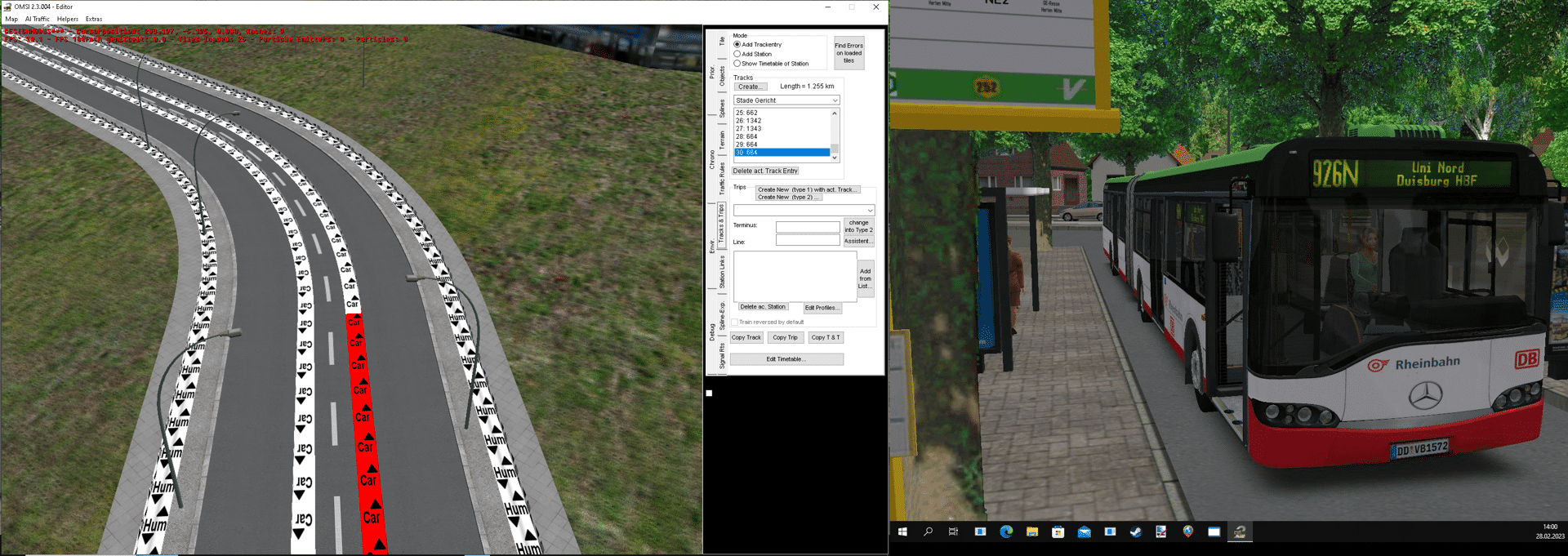This screenshot has height=556, width=1568.
Task: Open Steam from the taskbar
Action: point(1135,532)
